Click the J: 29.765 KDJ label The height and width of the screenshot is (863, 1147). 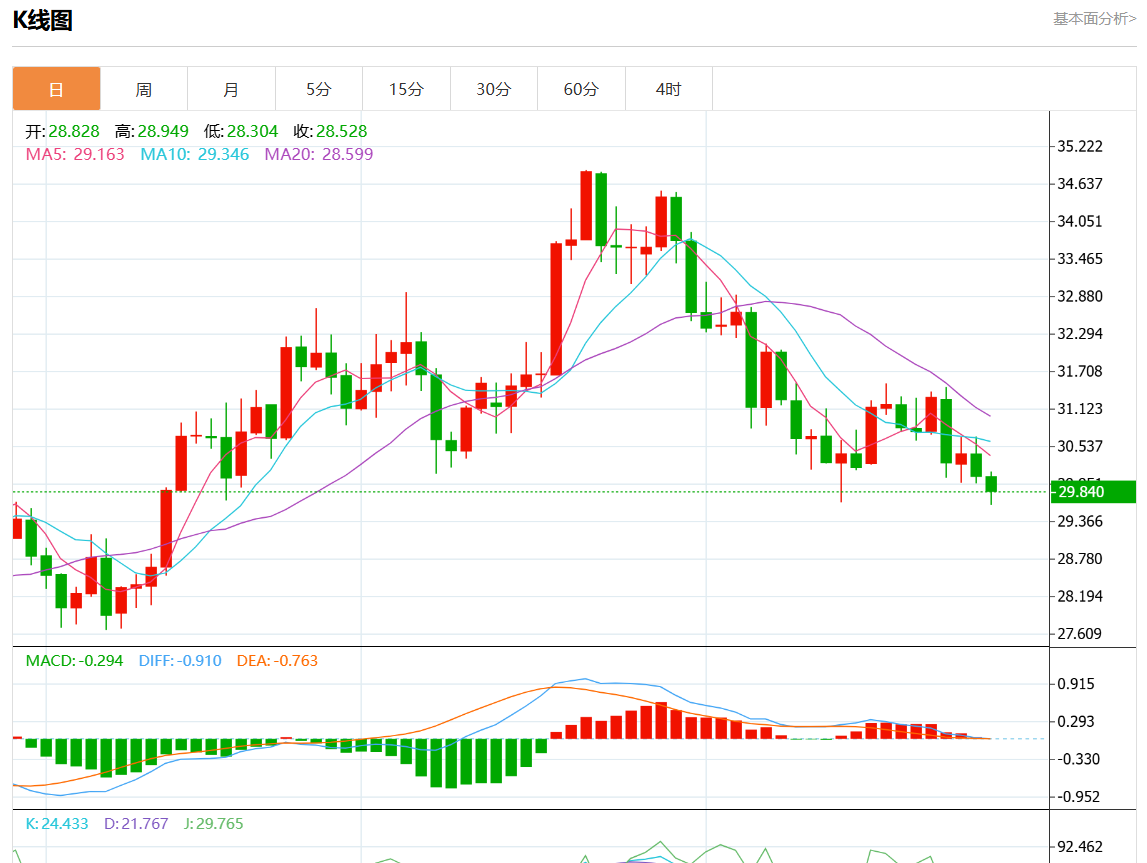[x=213, y=824]
